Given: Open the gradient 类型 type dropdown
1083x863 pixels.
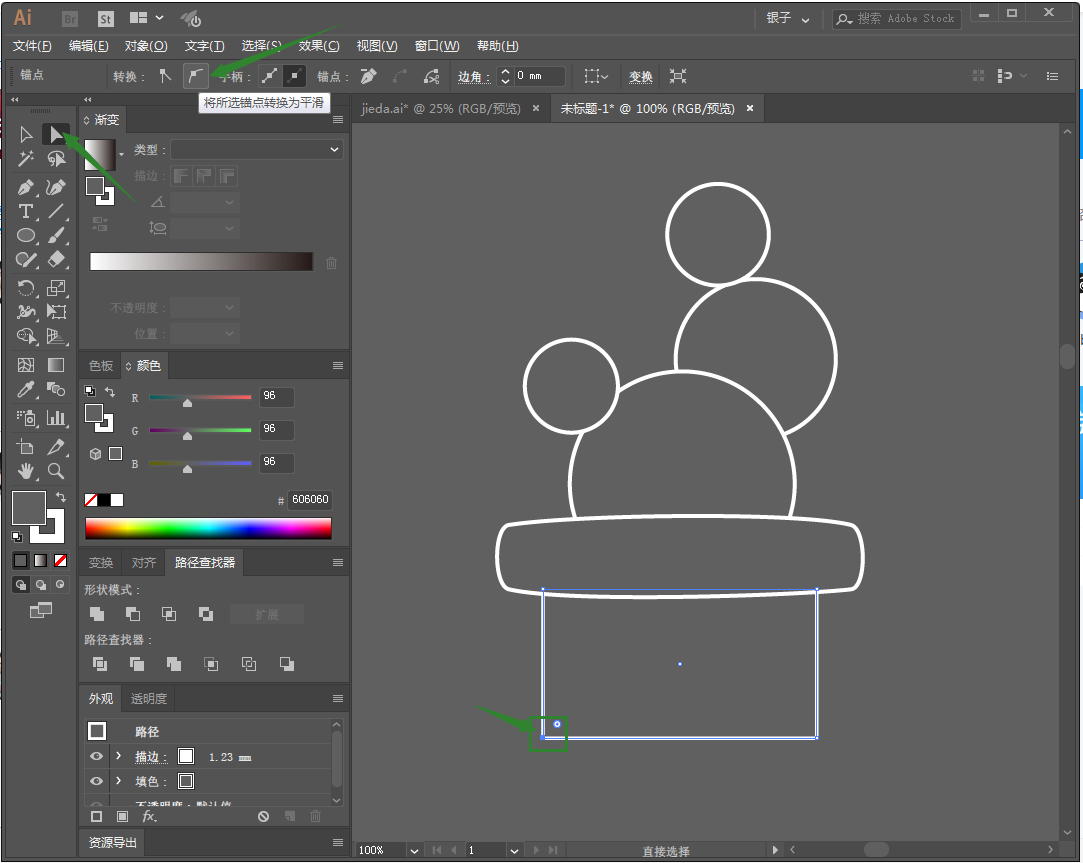Looking at the screenshot, I should [x=256, y=149].
